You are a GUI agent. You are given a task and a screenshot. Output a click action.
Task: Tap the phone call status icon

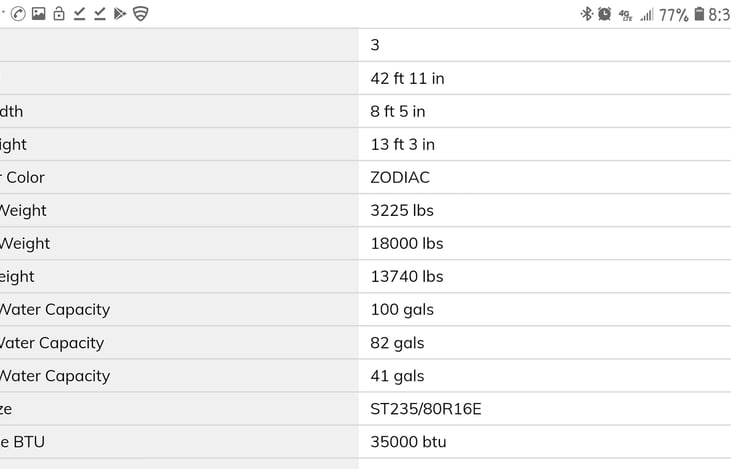coord(17,14)
